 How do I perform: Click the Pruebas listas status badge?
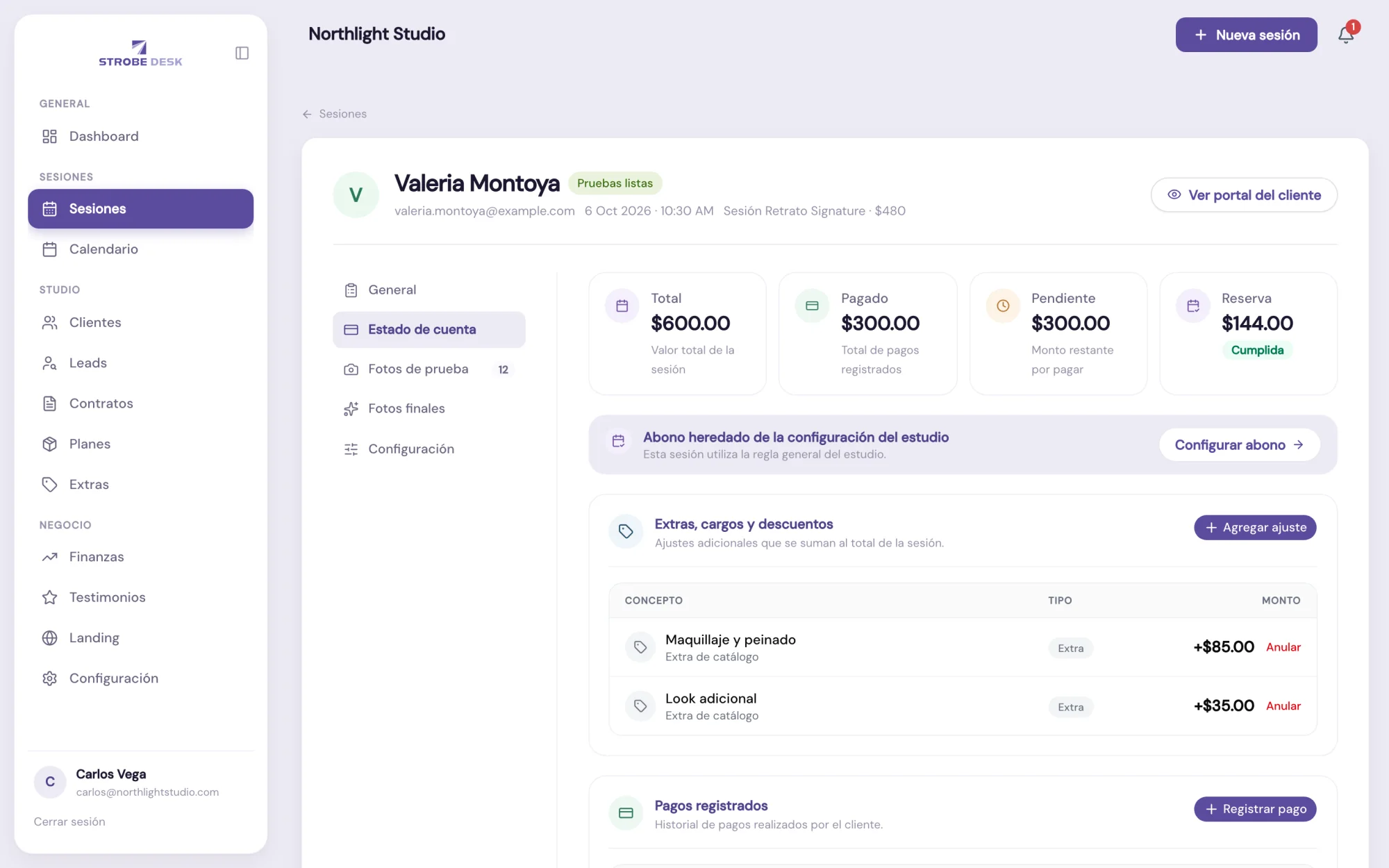tap(615, 183)
